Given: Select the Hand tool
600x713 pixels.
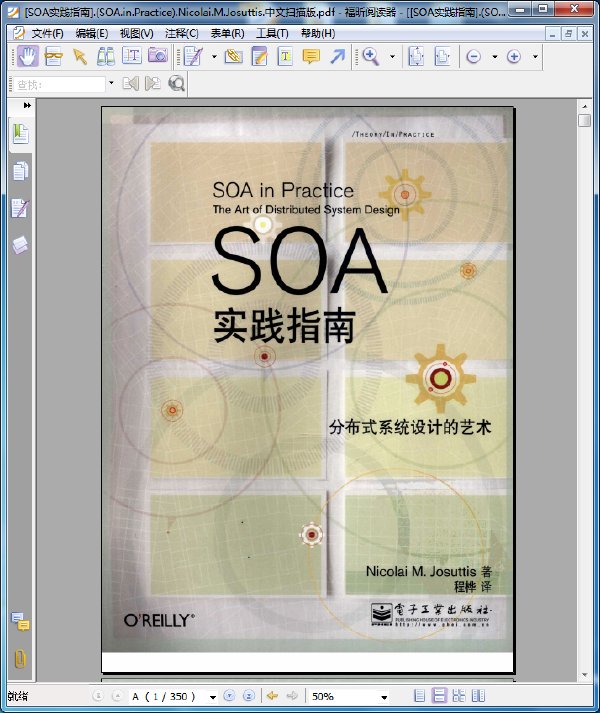Looking at the screenshot, I should (x=28, y=57).
